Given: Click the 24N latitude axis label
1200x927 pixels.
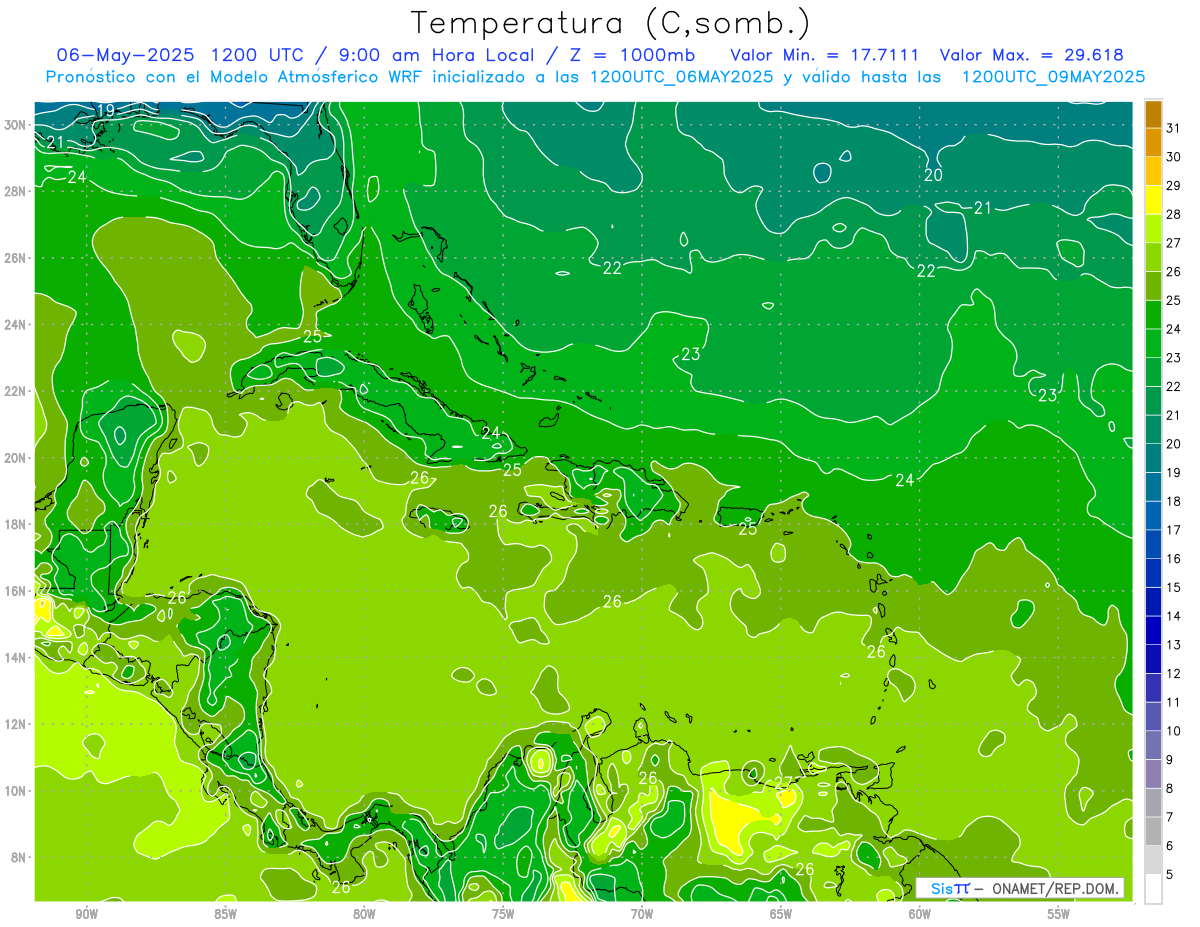Looking at the screenshot, I should pos(15,325).
